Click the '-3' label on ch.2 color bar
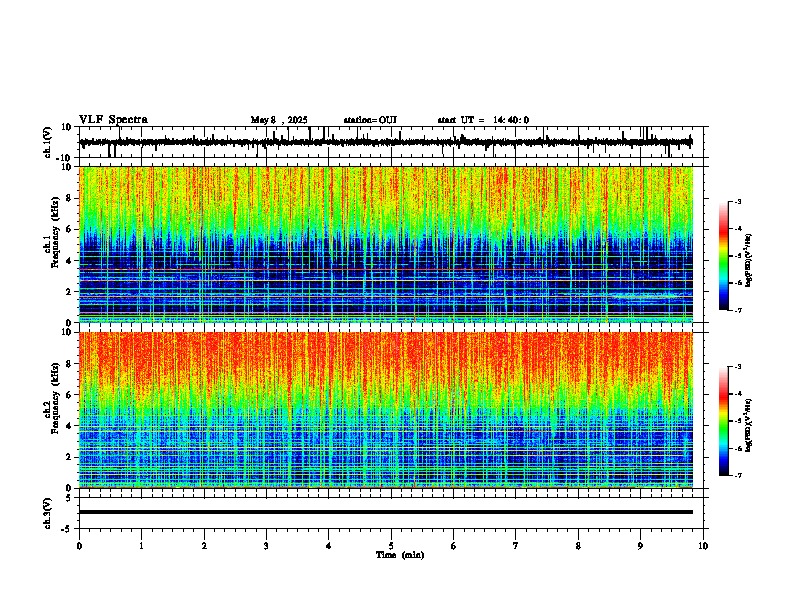The image size is (792, 612). [737, 367]
